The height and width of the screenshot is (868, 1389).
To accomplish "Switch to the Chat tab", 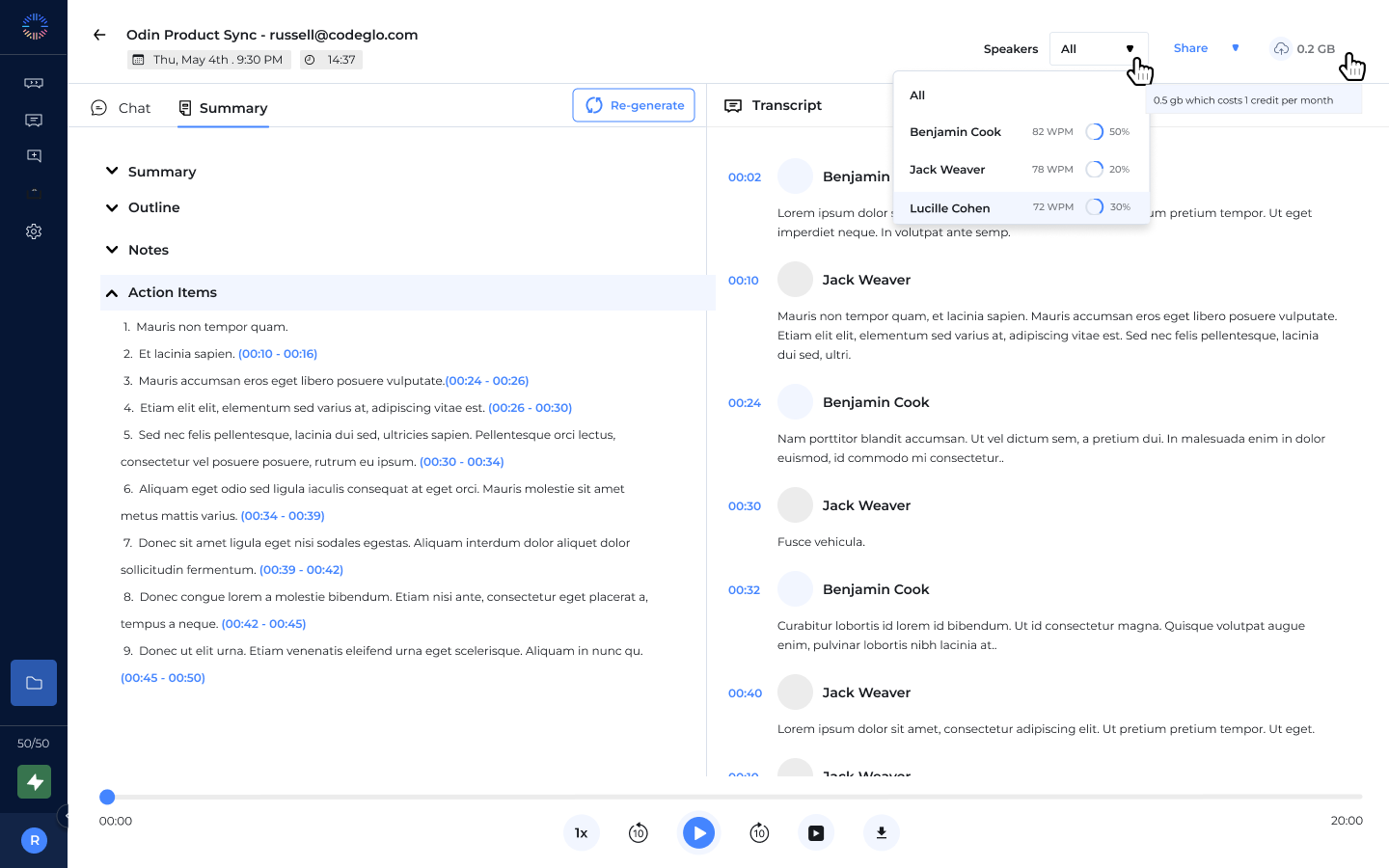I will (x=121, y=108).
